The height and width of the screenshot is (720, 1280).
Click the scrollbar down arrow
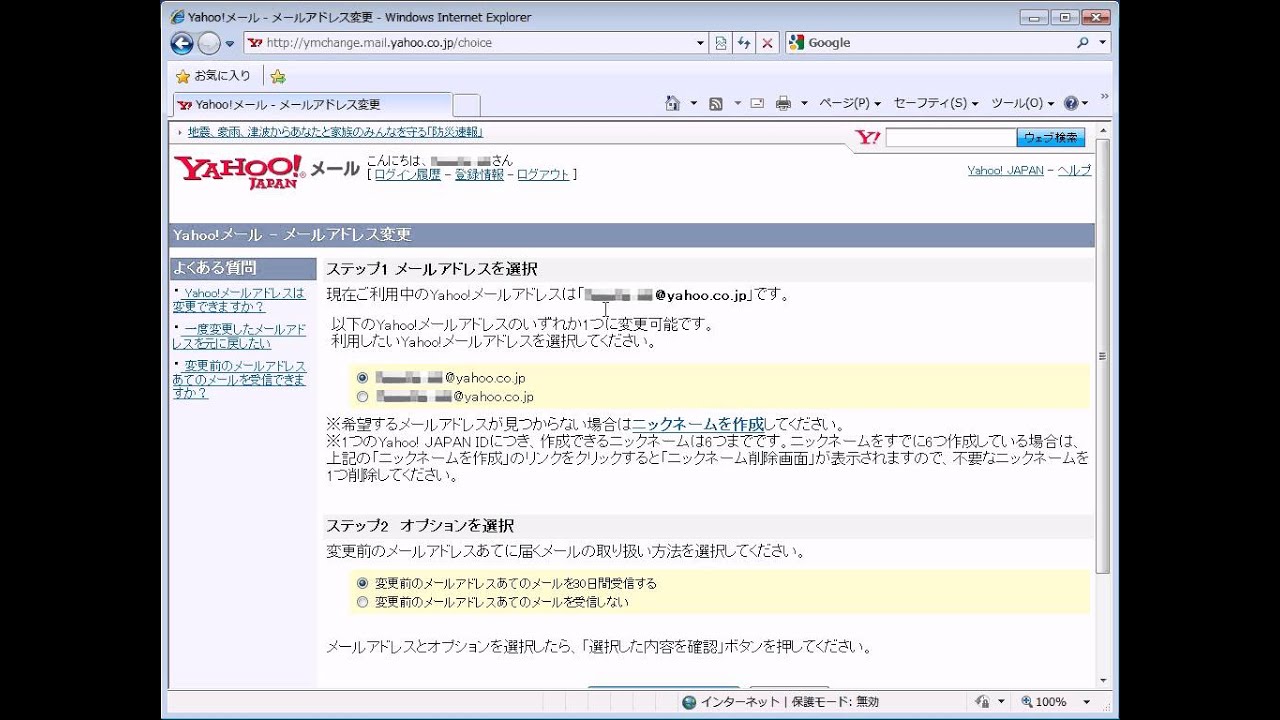click(x=1103, y=679)
